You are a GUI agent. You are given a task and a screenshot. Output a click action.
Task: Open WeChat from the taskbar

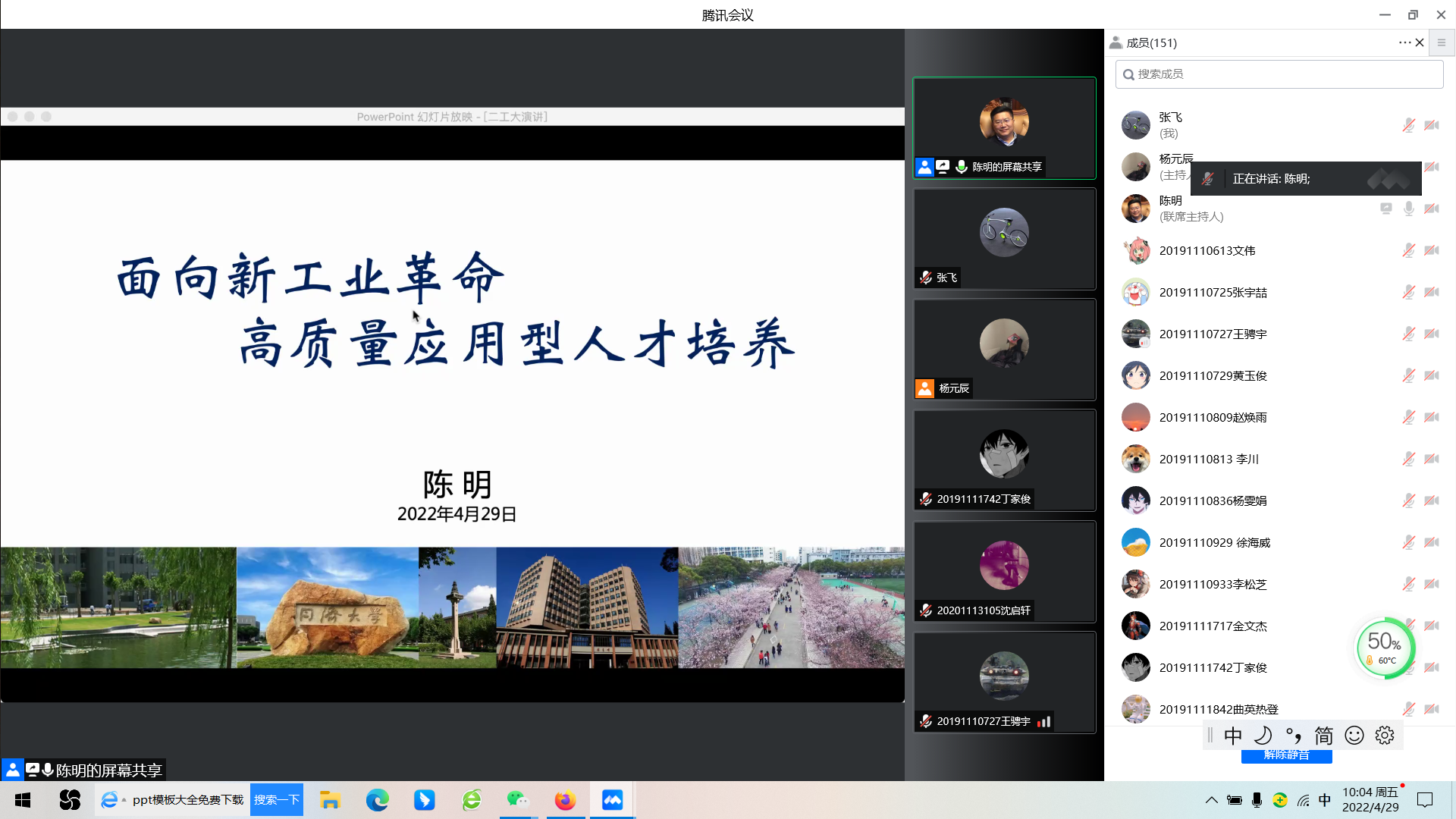[518, 800]
